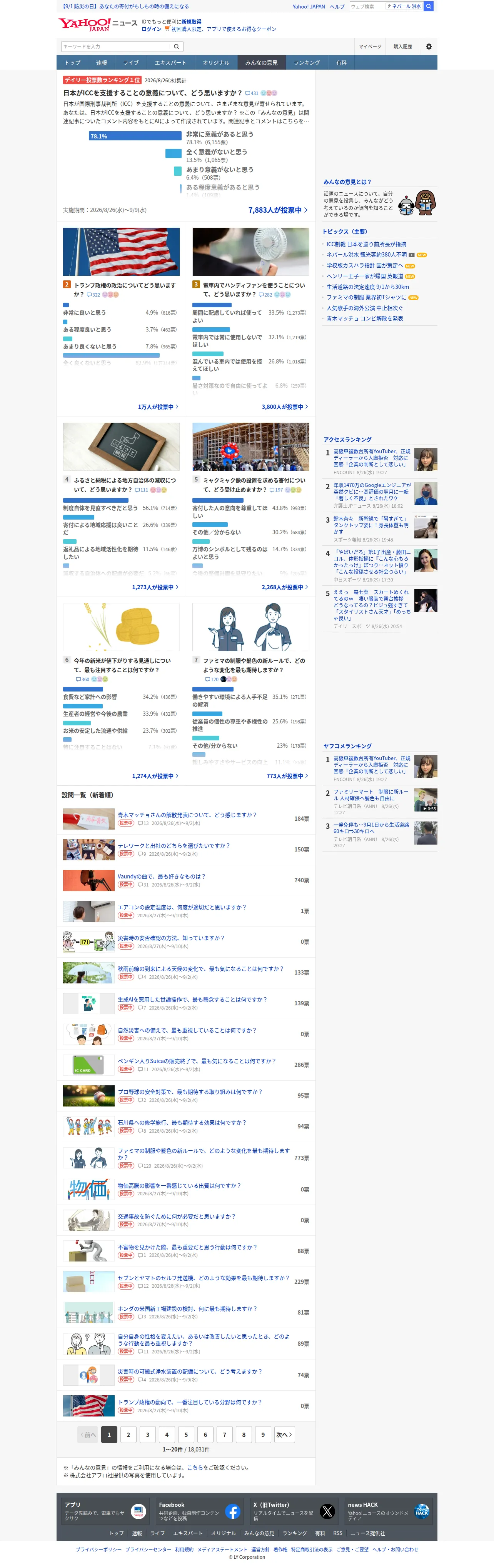
Task: Click the rice bales image of the new rice poll
Action: tap(121, 627)
